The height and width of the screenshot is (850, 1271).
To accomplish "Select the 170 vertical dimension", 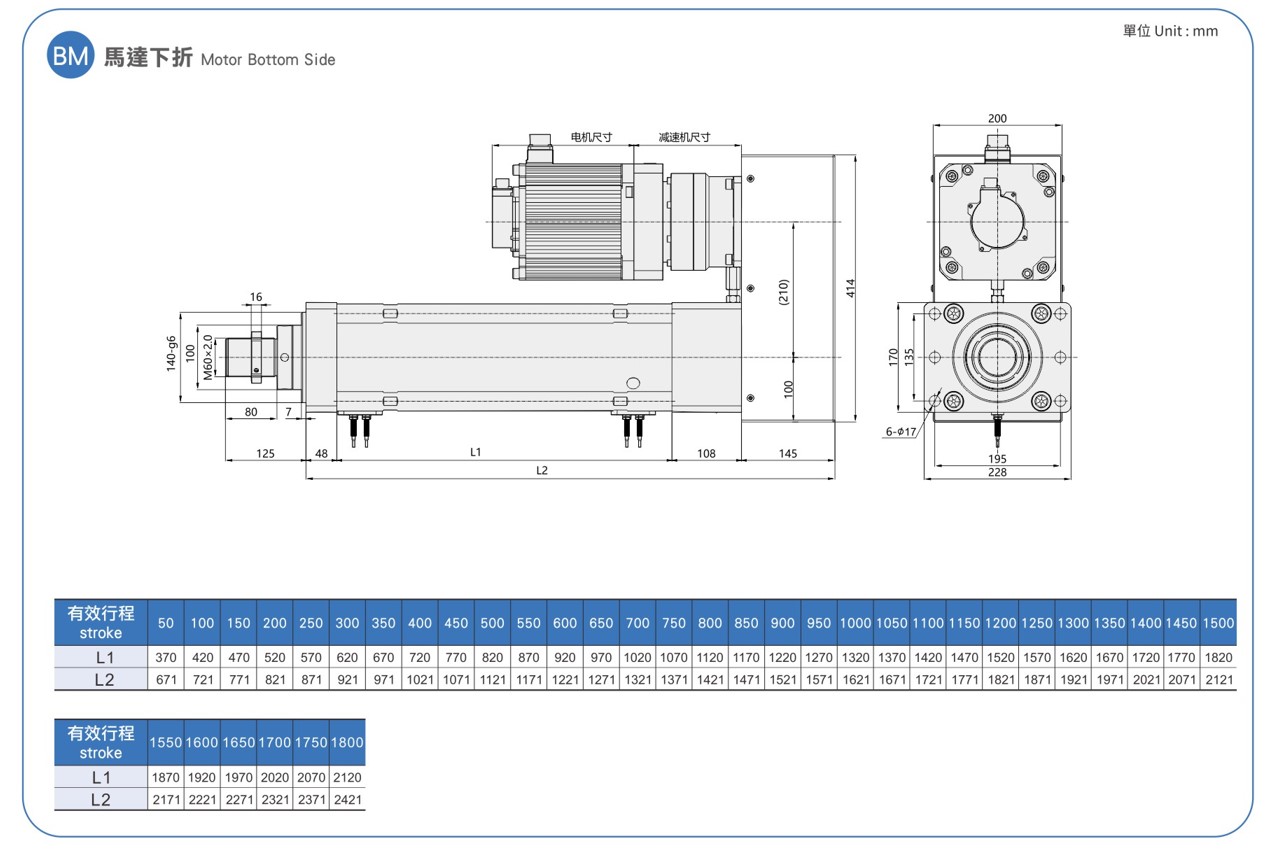I will tap(894, 357).
